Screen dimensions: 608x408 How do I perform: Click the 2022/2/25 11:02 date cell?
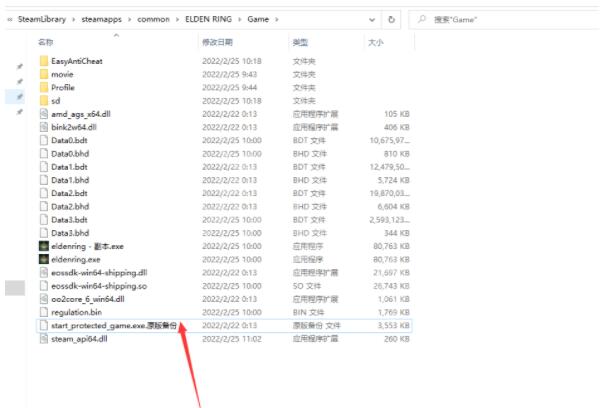click(232, 339)
